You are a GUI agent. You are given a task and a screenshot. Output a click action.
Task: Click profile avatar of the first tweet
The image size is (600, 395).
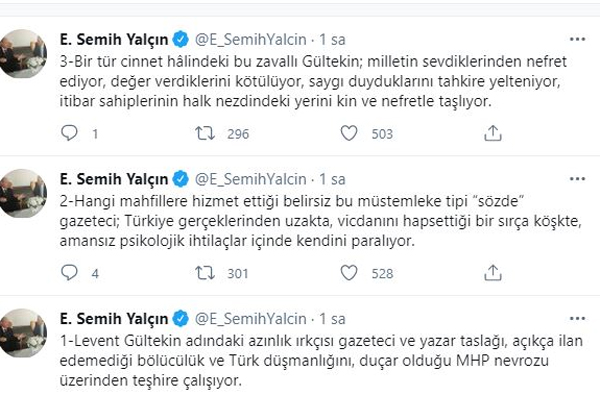click(x=23, y=54)
